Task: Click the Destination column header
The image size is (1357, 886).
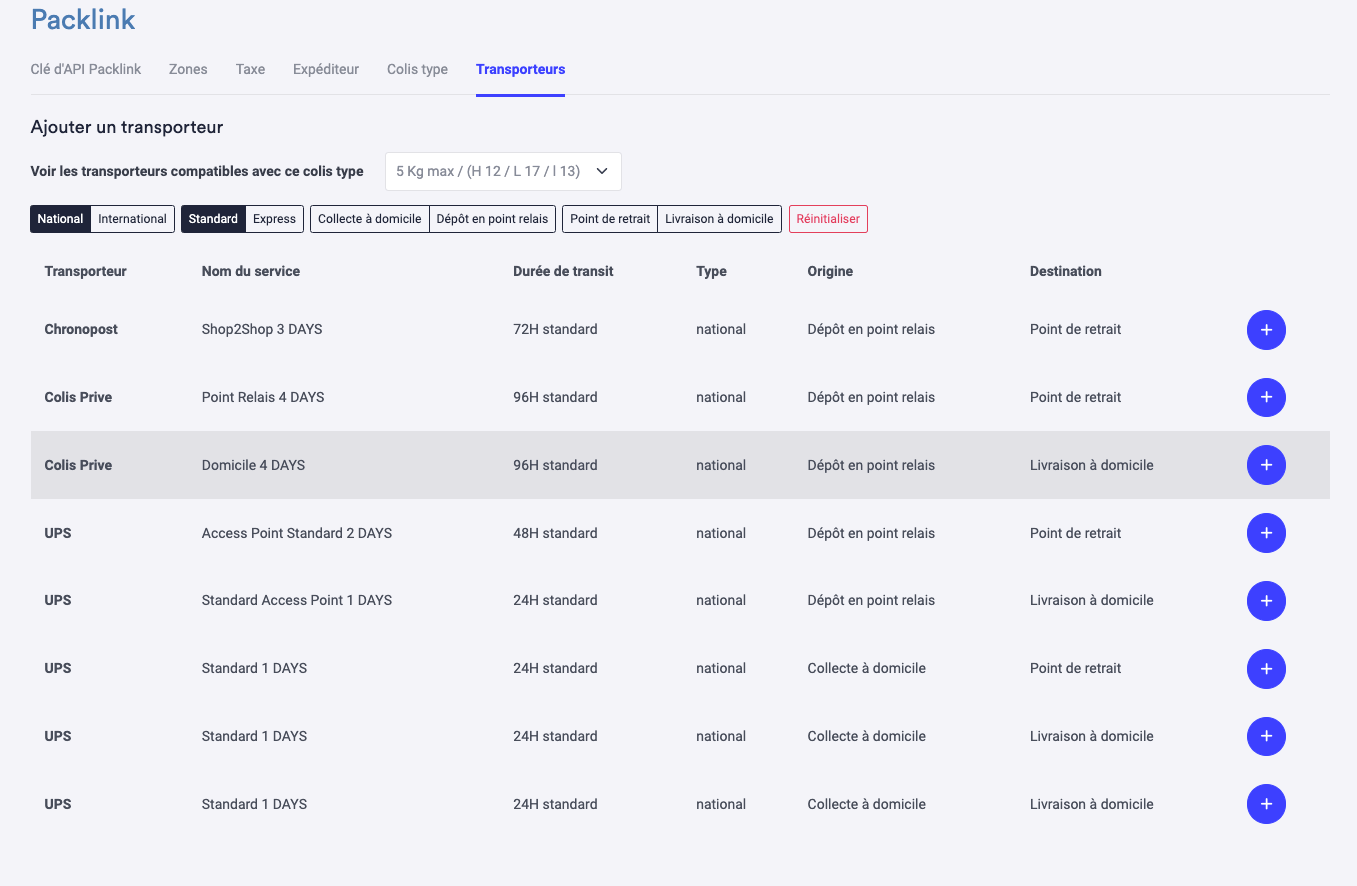Action: point(1066,271)
